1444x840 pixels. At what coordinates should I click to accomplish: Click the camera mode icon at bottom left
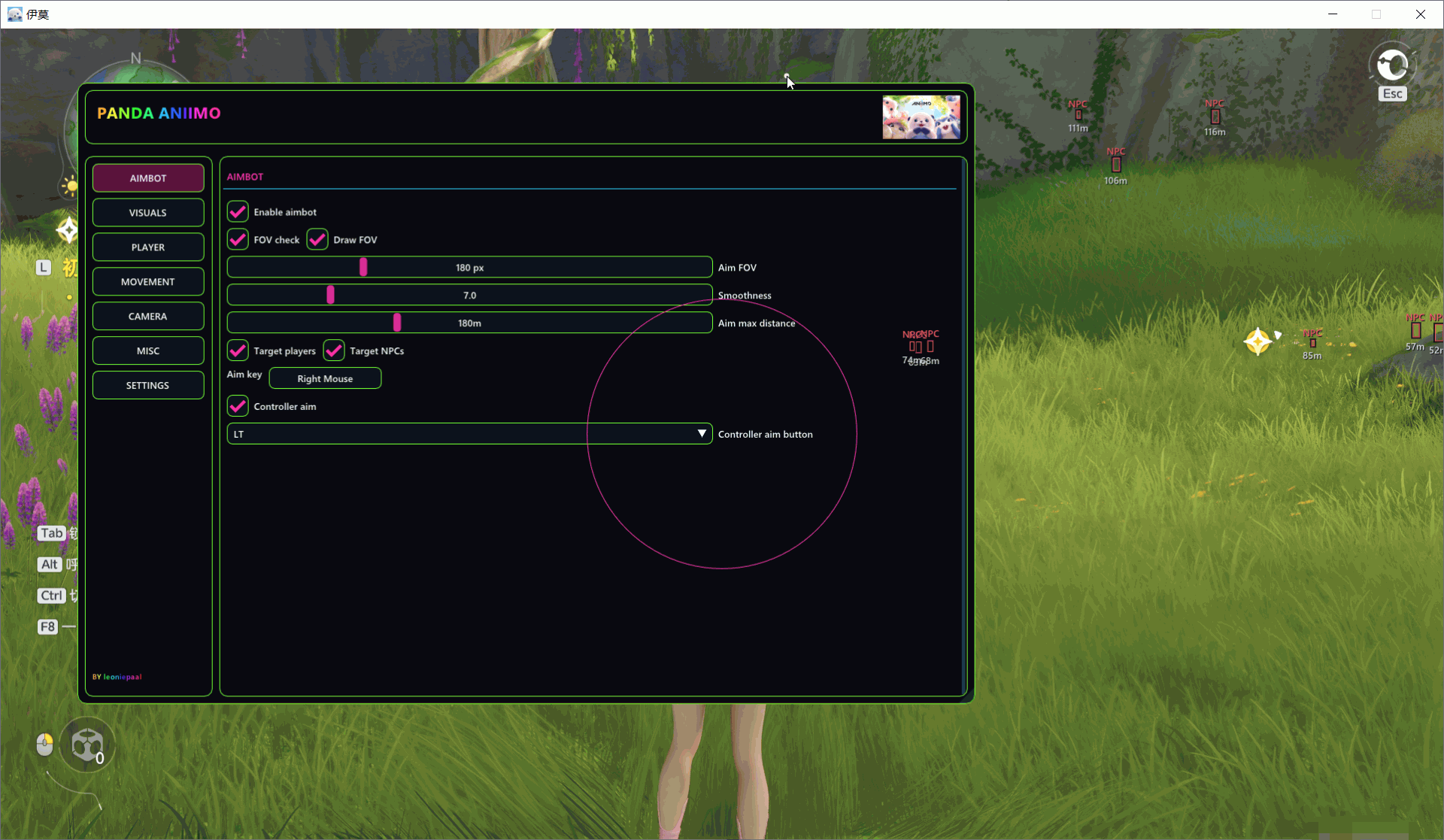coord(87,745)
